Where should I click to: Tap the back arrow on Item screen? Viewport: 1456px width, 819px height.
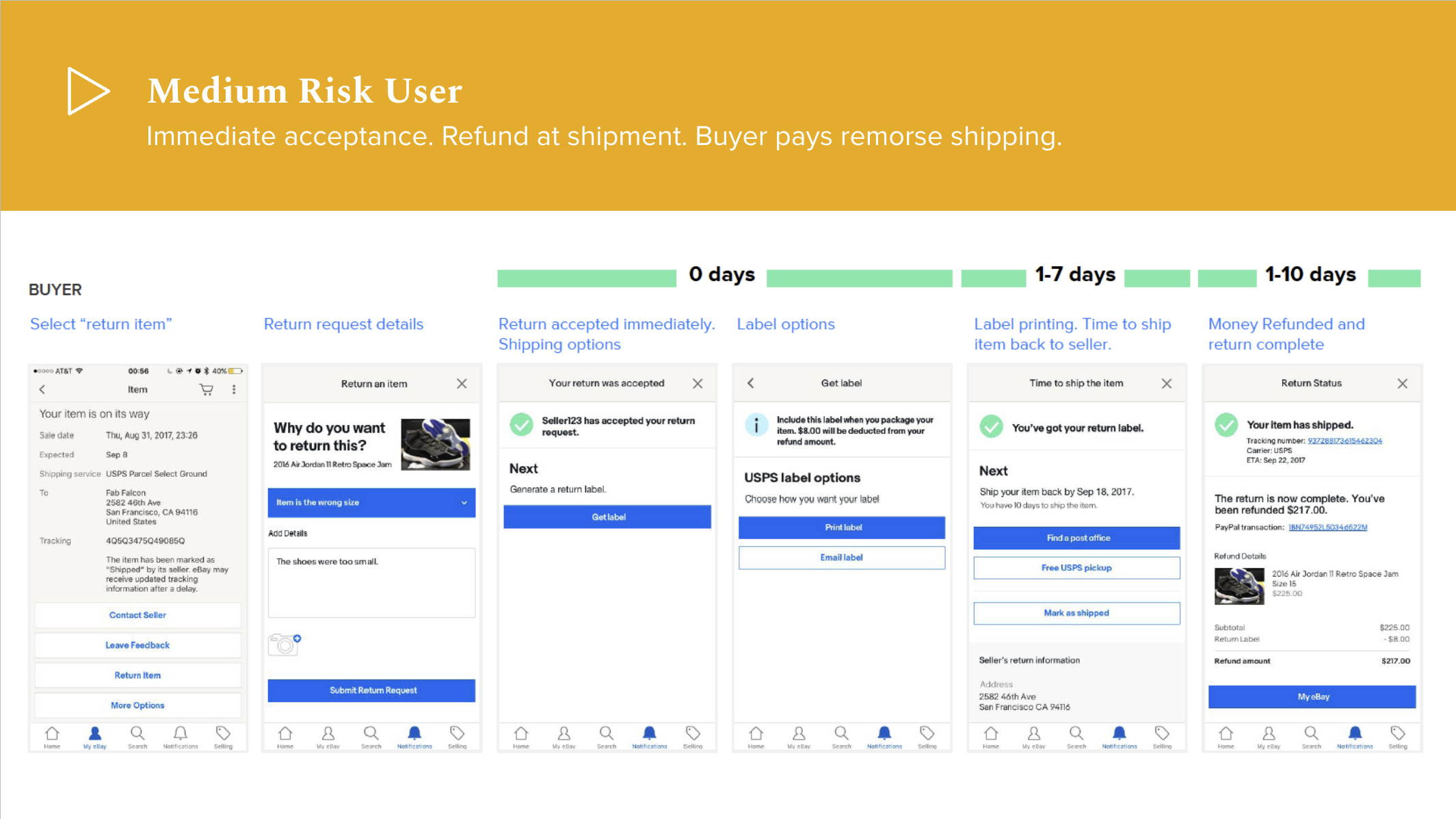pos(42,389)
